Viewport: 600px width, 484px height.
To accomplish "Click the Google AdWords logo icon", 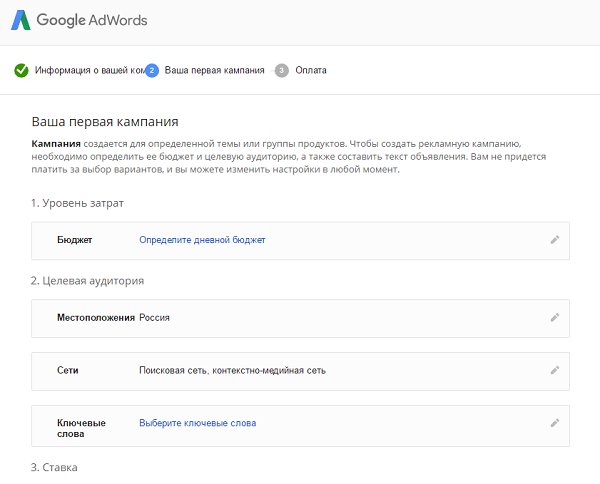I will click(21, 20).
